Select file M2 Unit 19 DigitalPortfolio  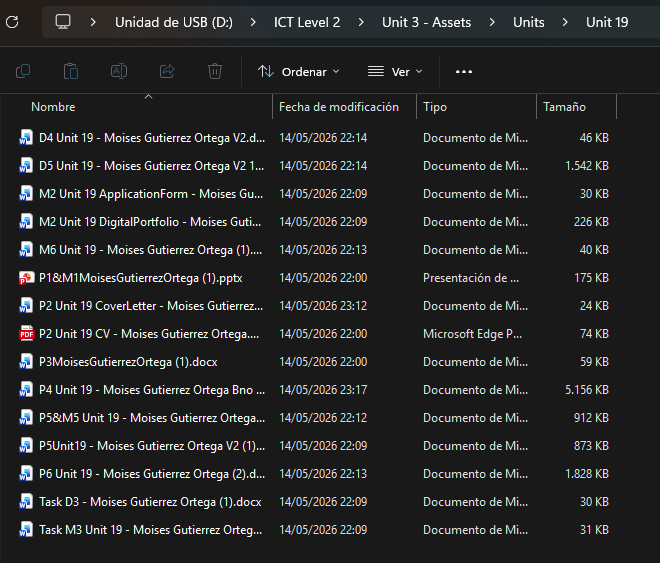tap(150, 222)
